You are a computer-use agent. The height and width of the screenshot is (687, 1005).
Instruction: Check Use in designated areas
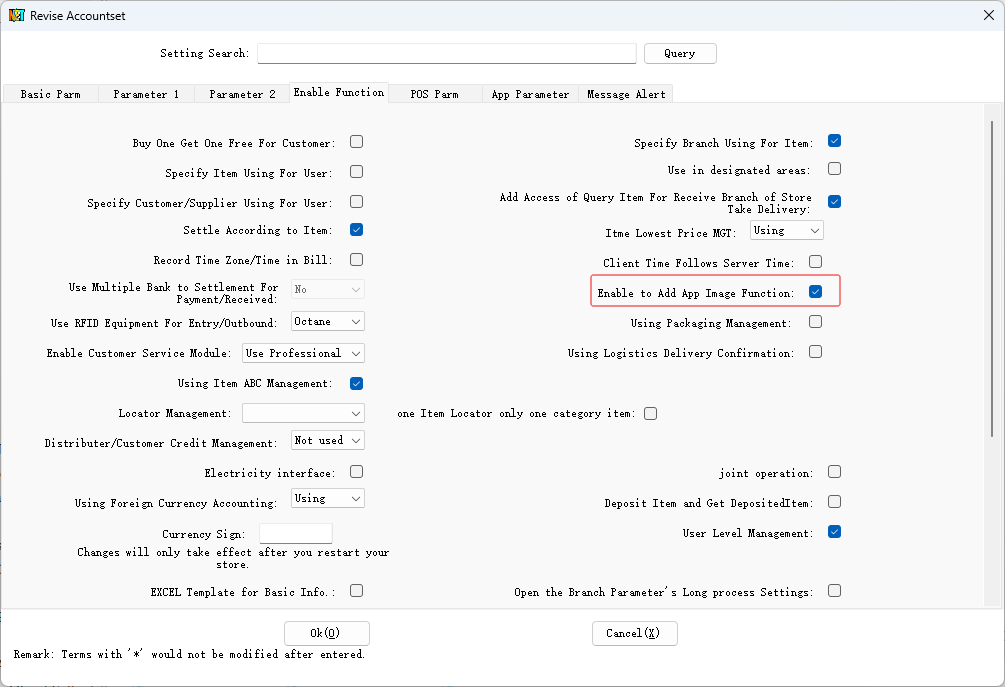coord(834,170)
